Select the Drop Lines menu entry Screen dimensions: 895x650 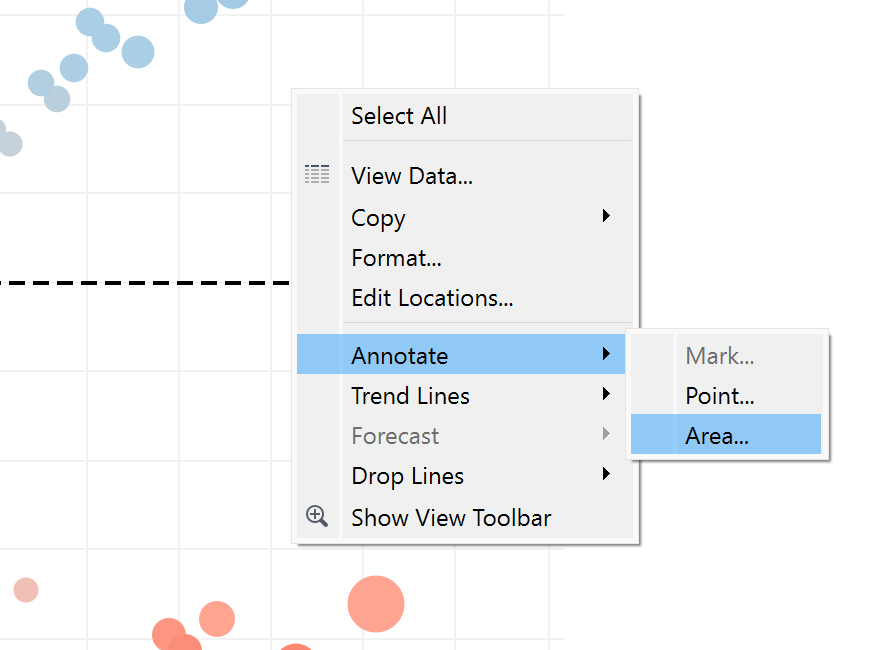(x=407, y=476)
